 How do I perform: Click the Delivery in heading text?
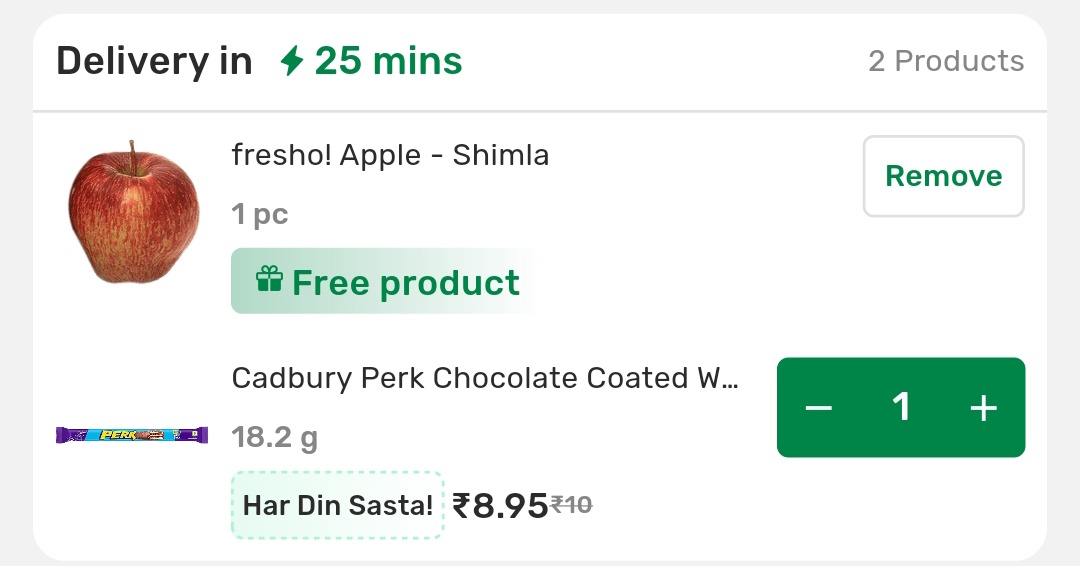154,62
